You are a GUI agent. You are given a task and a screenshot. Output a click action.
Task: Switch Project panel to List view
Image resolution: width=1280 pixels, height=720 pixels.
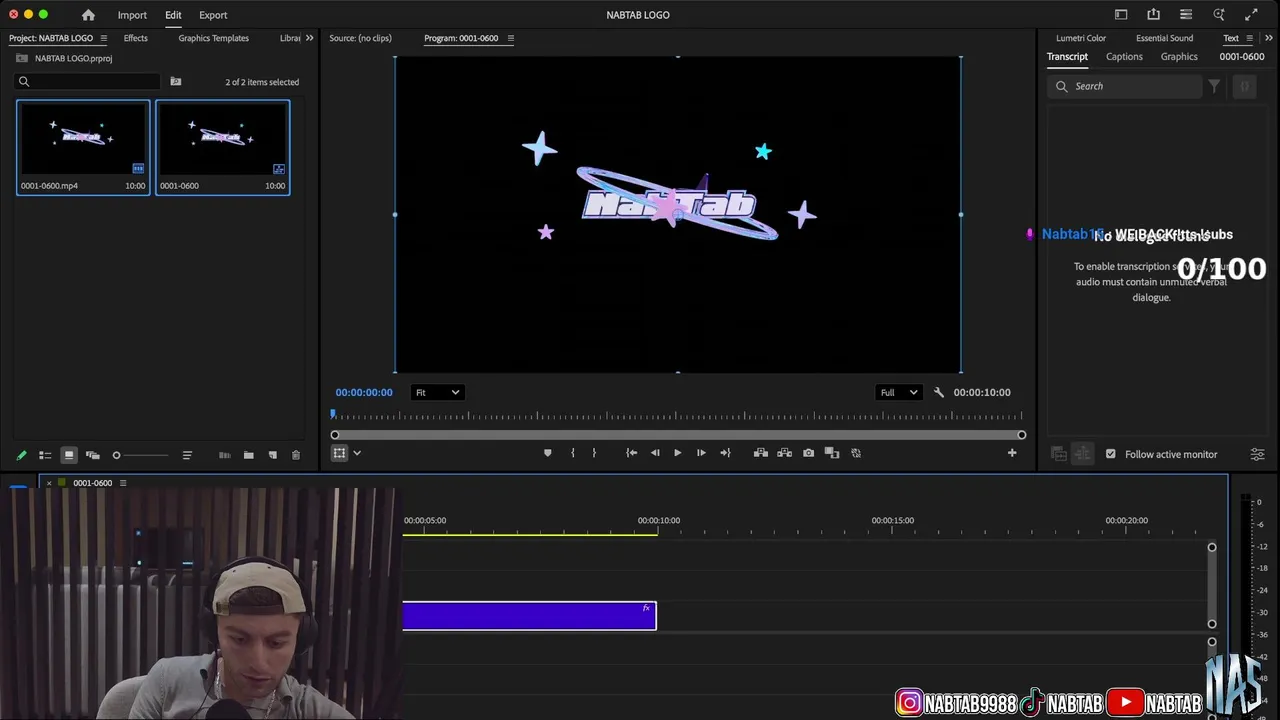point(45,455)
